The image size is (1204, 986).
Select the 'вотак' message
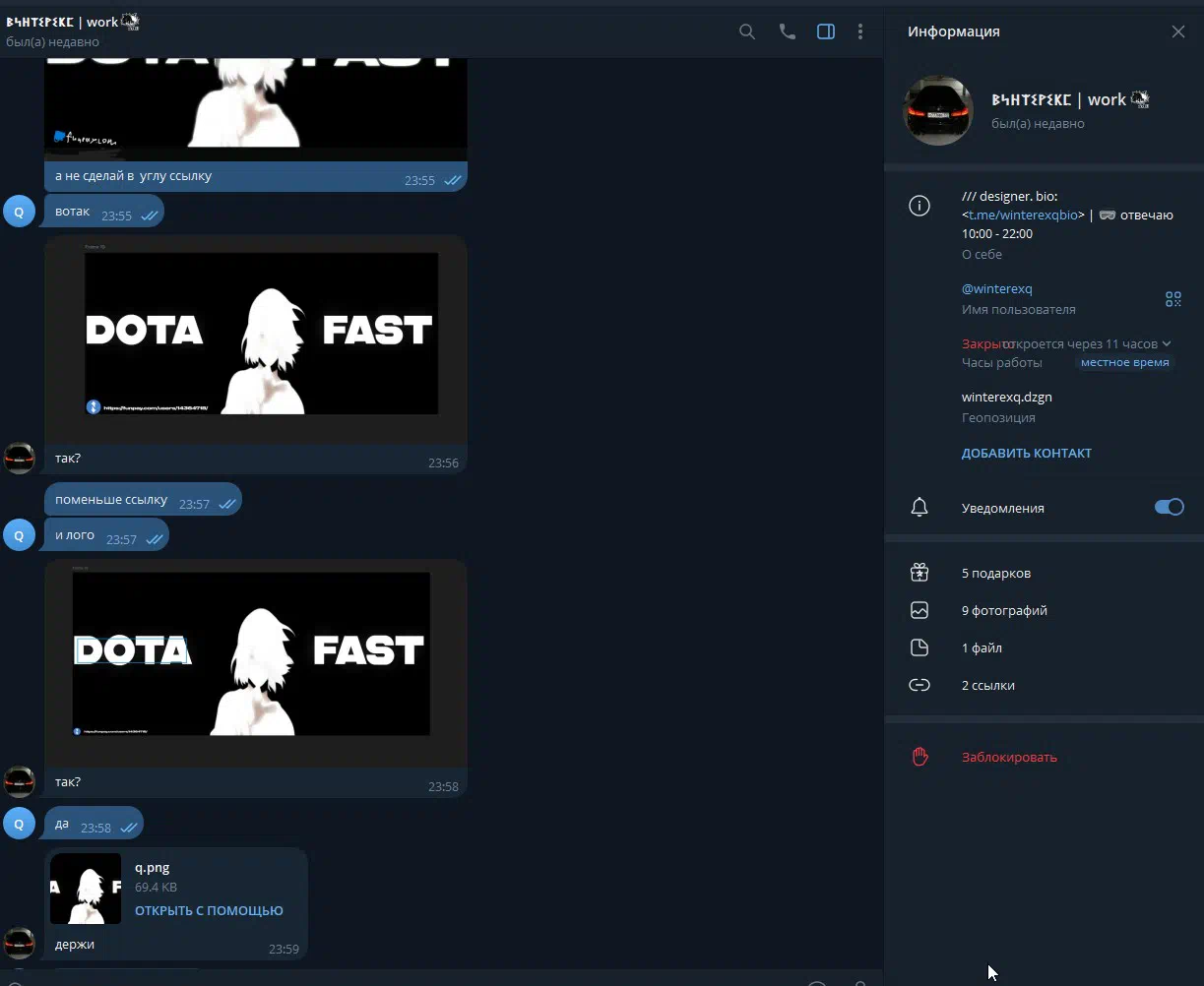[x=104, y=212]
